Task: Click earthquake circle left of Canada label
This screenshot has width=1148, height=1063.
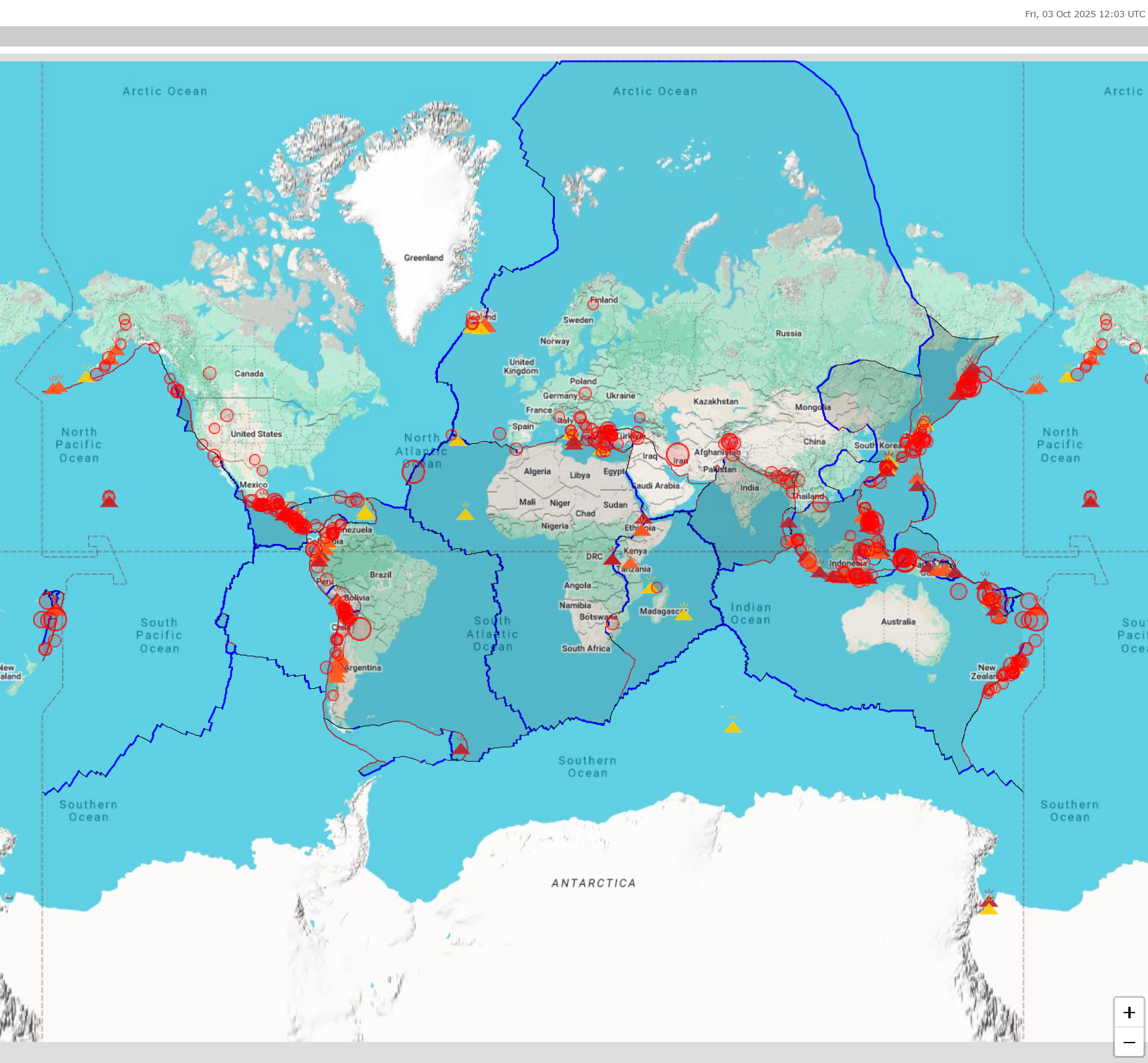Action: pos(209,373)
